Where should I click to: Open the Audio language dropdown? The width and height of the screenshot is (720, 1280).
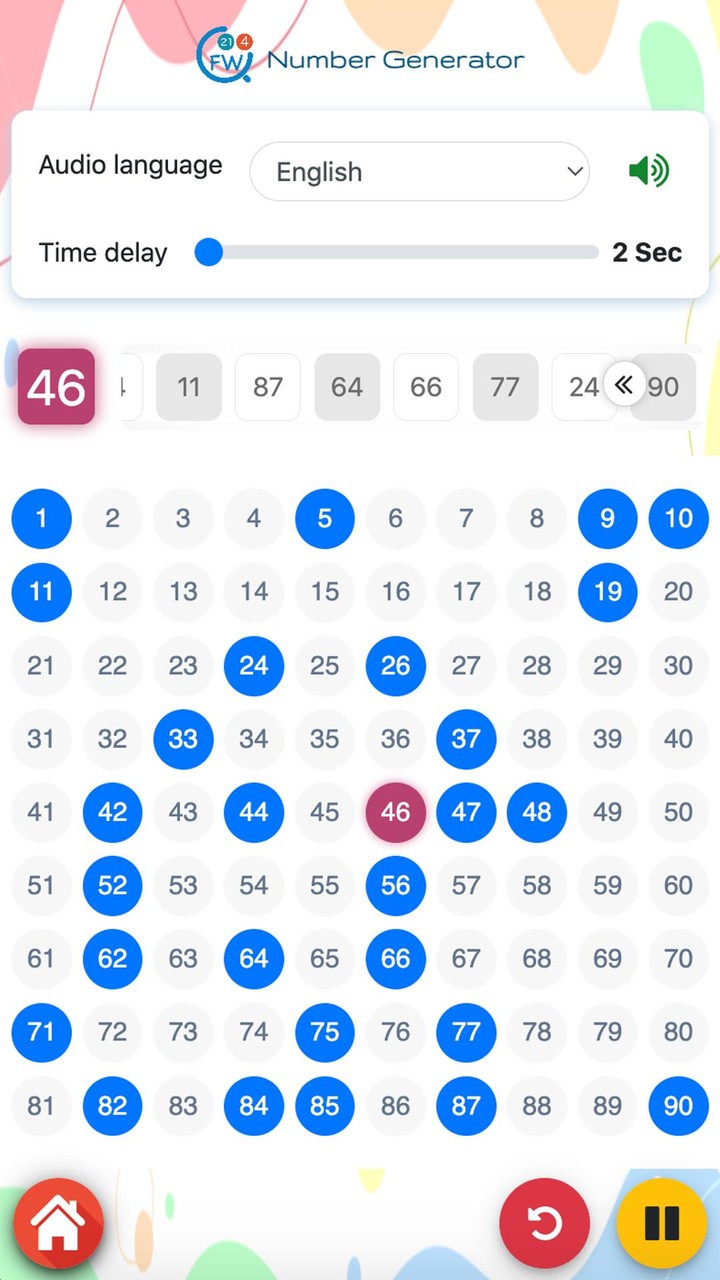(419, 171)
